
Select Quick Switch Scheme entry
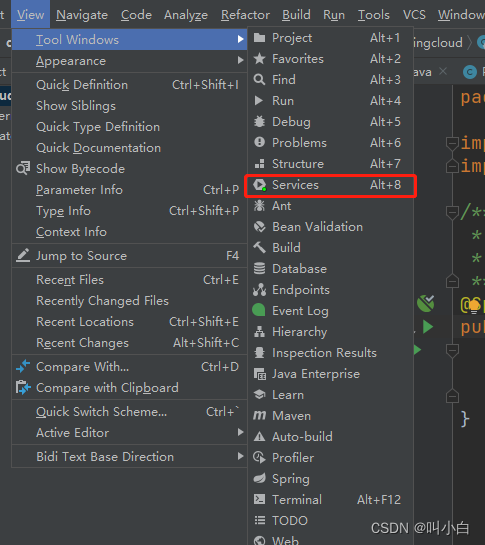[x=129, y=412]
